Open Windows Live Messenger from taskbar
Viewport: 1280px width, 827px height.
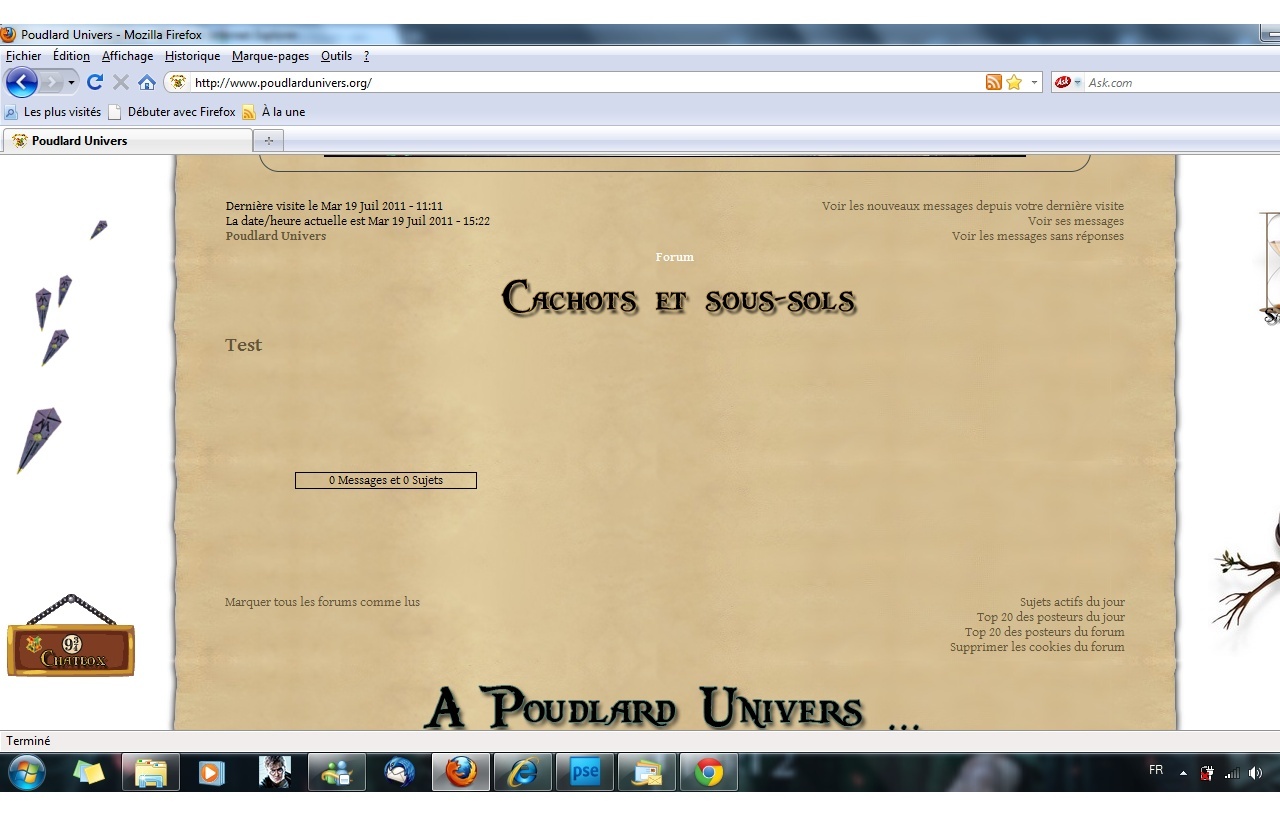click(x=337, y=772)
